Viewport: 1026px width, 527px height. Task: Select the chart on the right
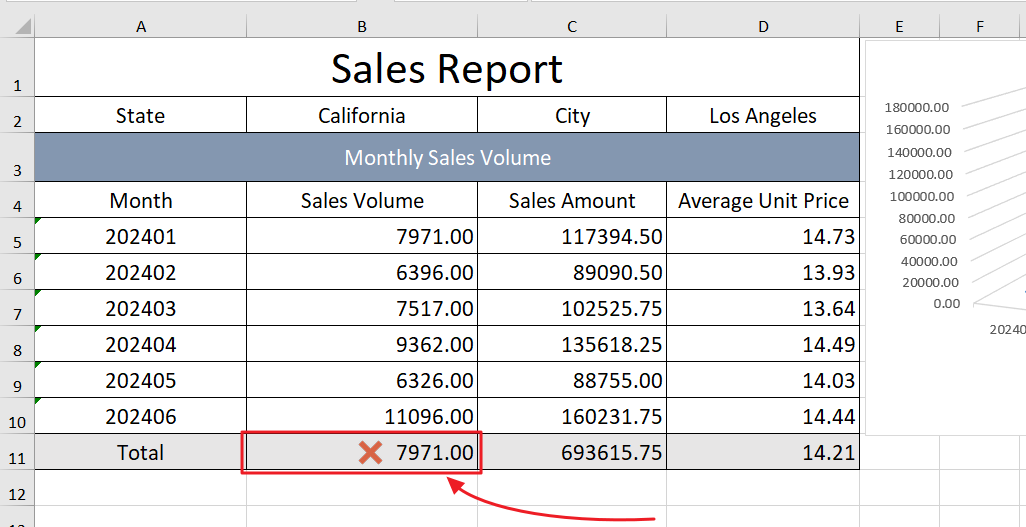[x=946, y=237]
